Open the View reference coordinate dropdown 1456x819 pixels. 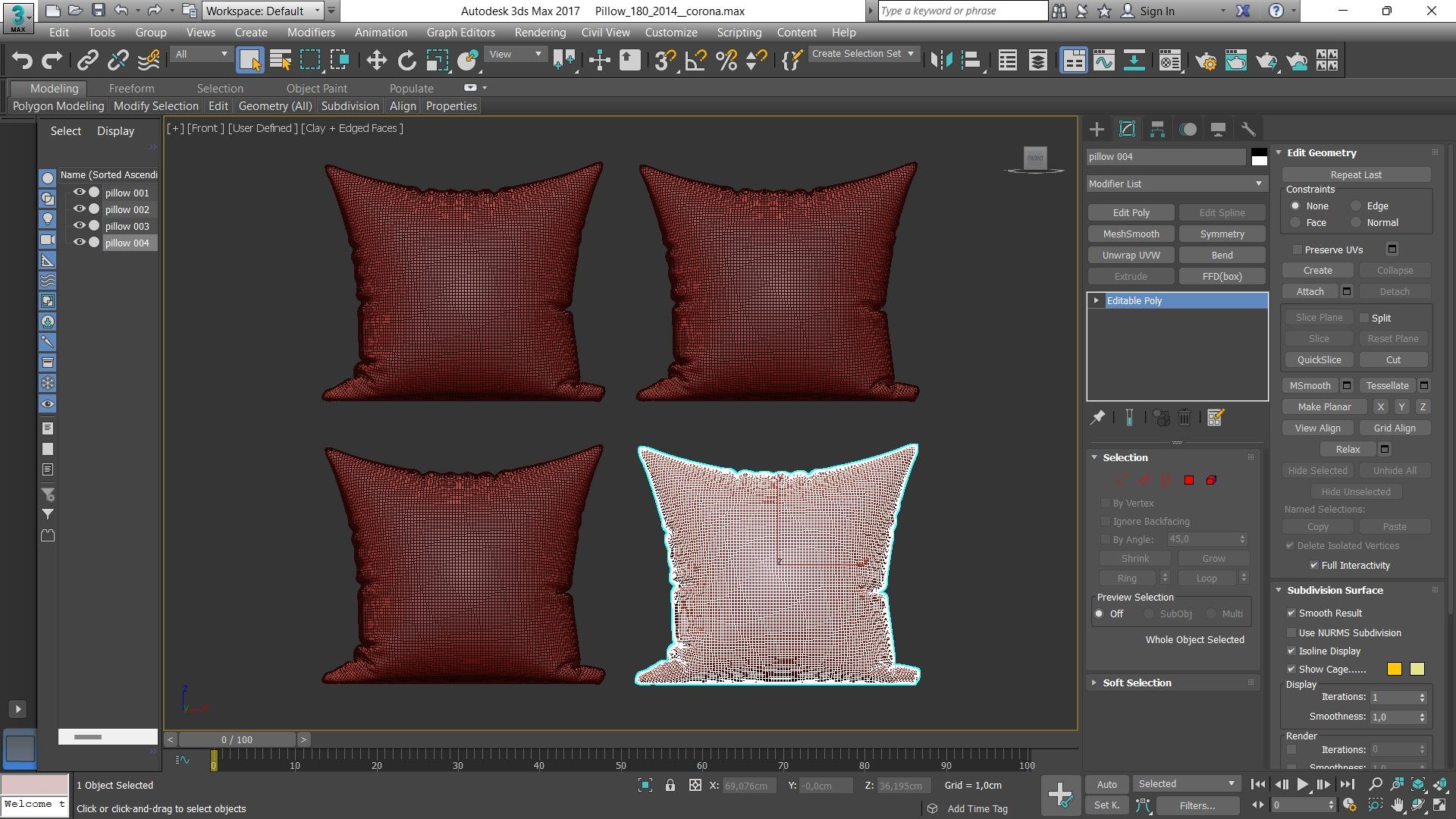[516, 54]
